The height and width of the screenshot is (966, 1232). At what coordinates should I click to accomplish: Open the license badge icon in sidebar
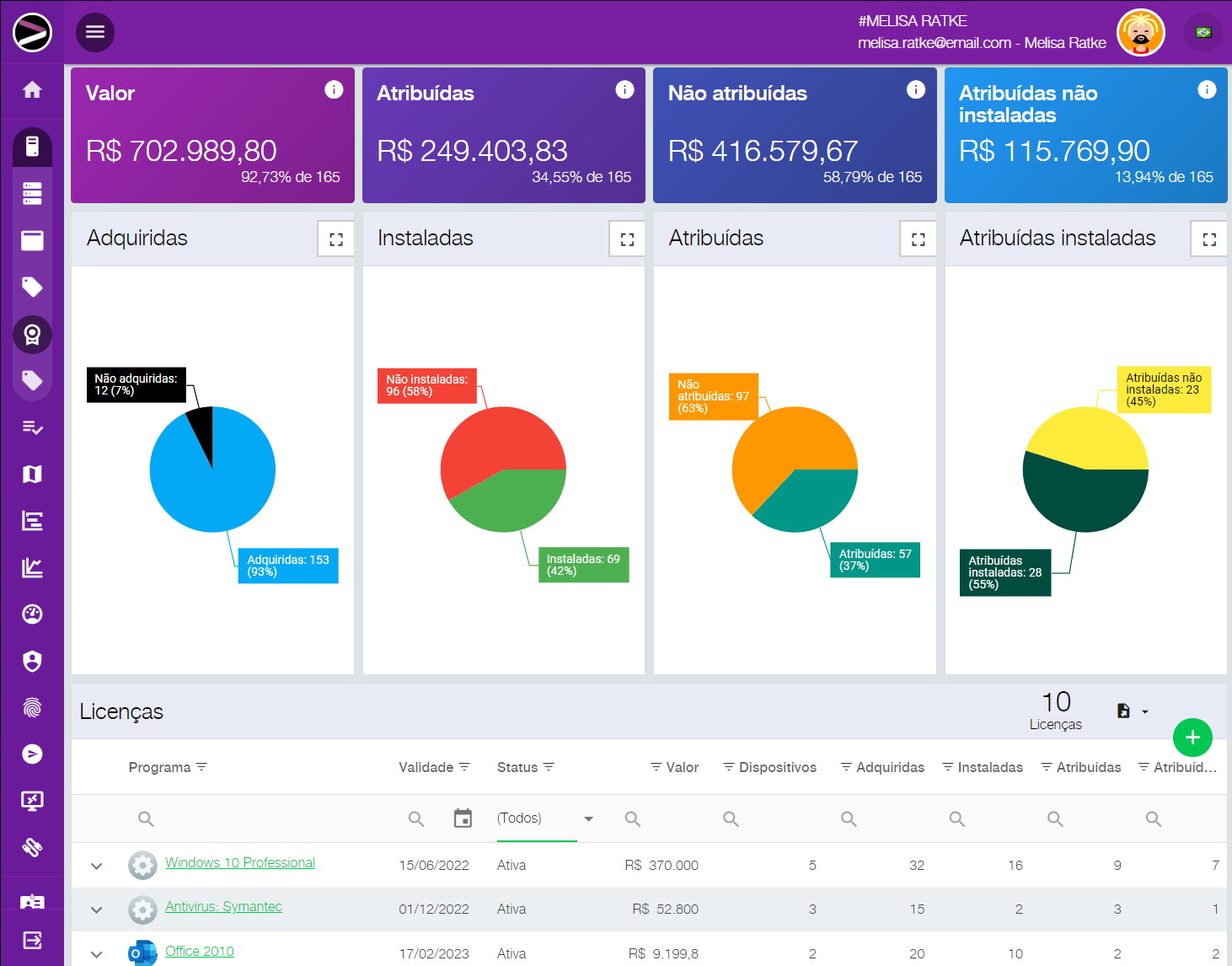tap(32, 335)
